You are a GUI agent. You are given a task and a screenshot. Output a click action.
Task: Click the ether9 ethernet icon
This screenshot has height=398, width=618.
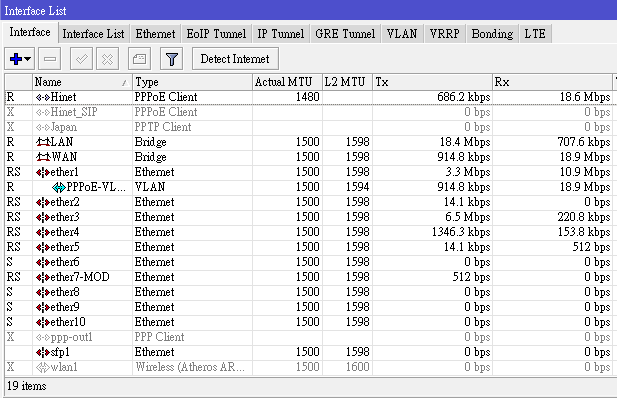(x=43, y=307)
